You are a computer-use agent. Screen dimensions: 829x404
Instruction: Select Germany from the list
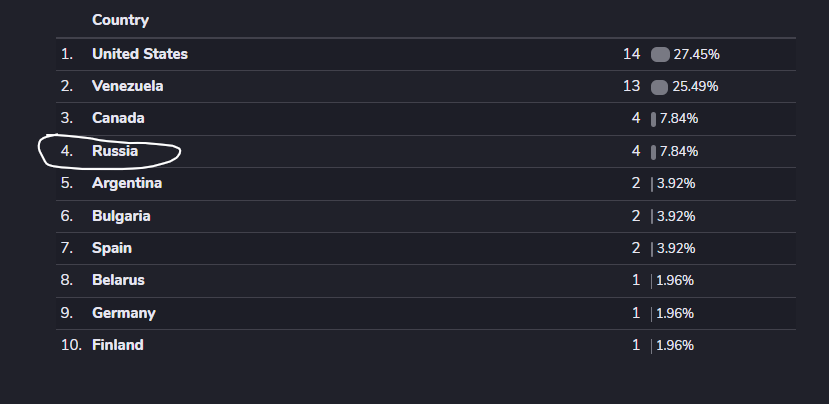click(x=123, y=313)
